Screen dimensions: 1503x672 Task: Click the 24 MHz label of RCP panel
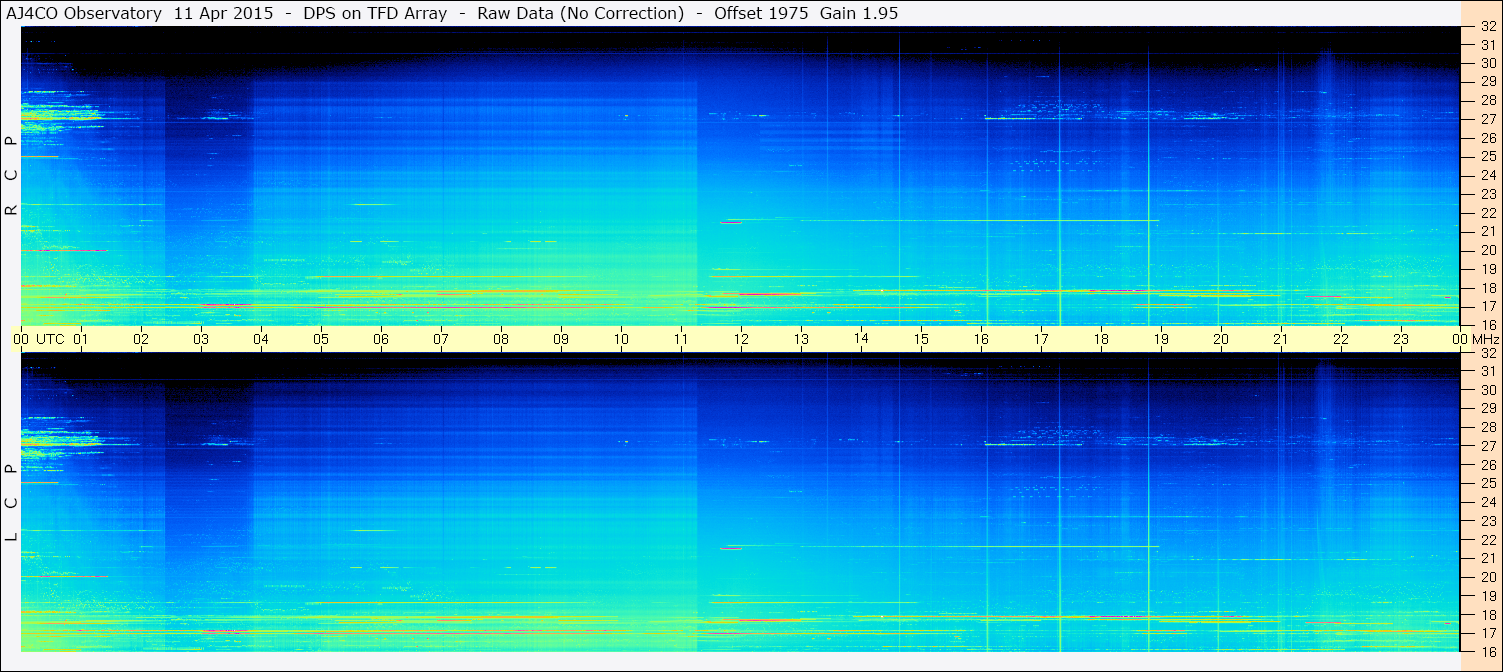pyautogui.click(x=1487, y=176)
